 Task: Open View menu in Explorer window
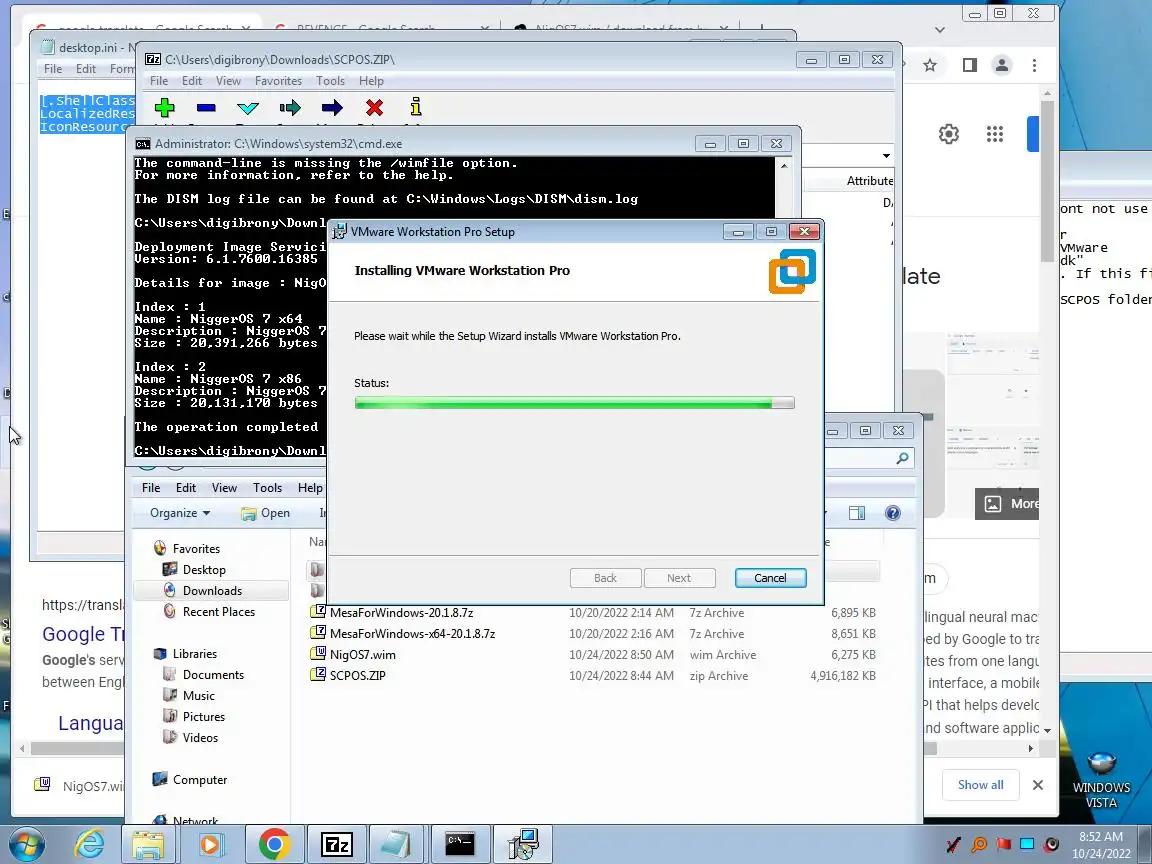[224, 488]
